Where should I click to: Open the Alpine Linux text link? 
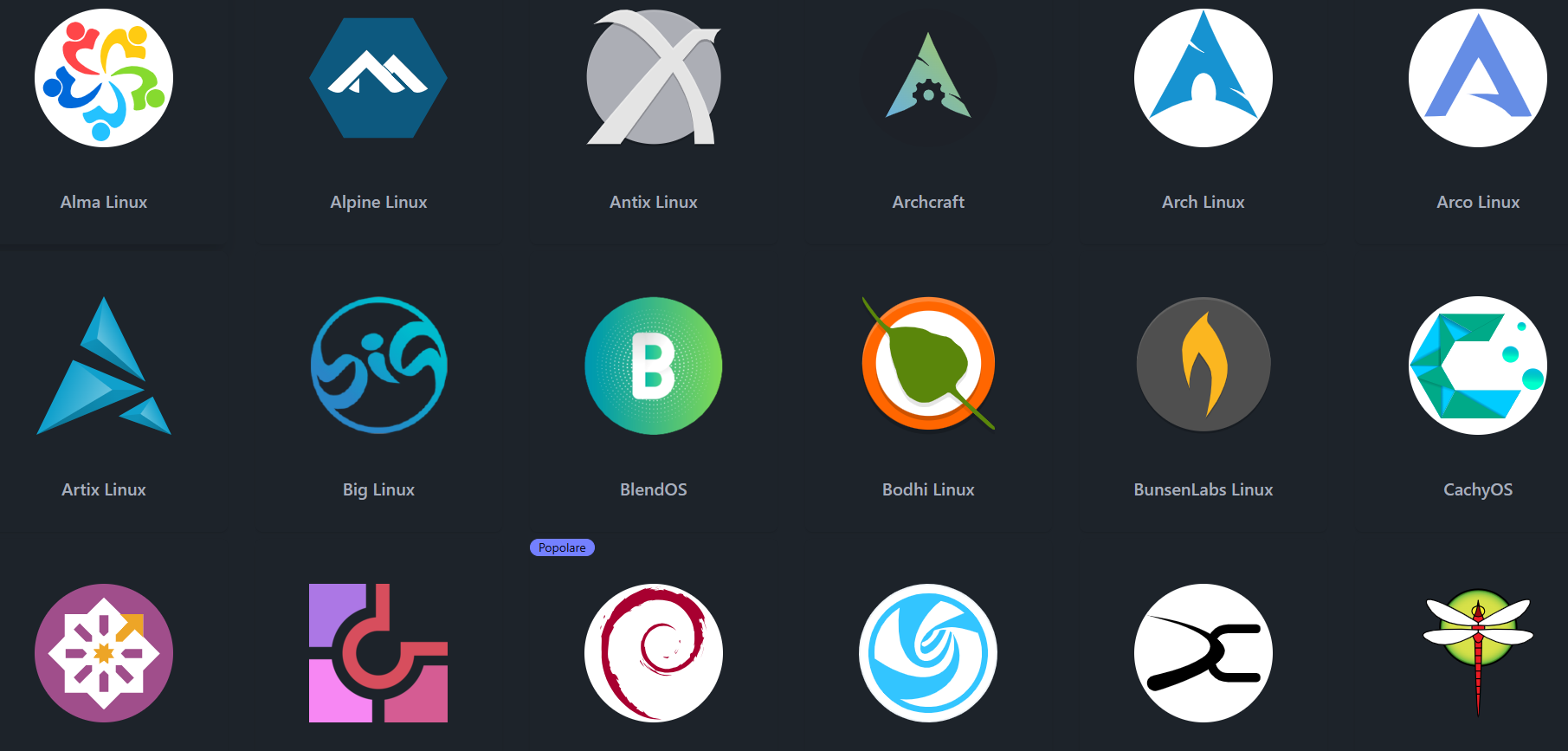378,202
